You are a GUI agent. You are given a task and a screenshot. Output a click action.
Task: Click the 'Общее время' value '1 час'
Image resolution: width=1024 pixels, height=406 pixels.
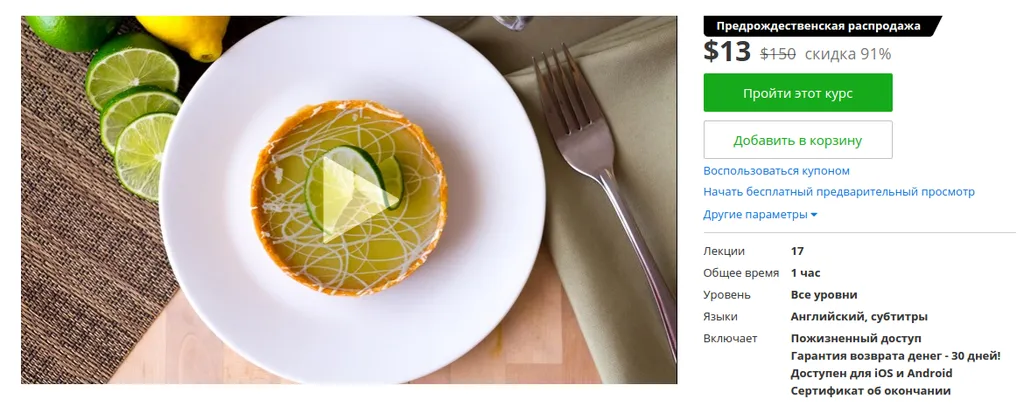(x=805, y=273)
